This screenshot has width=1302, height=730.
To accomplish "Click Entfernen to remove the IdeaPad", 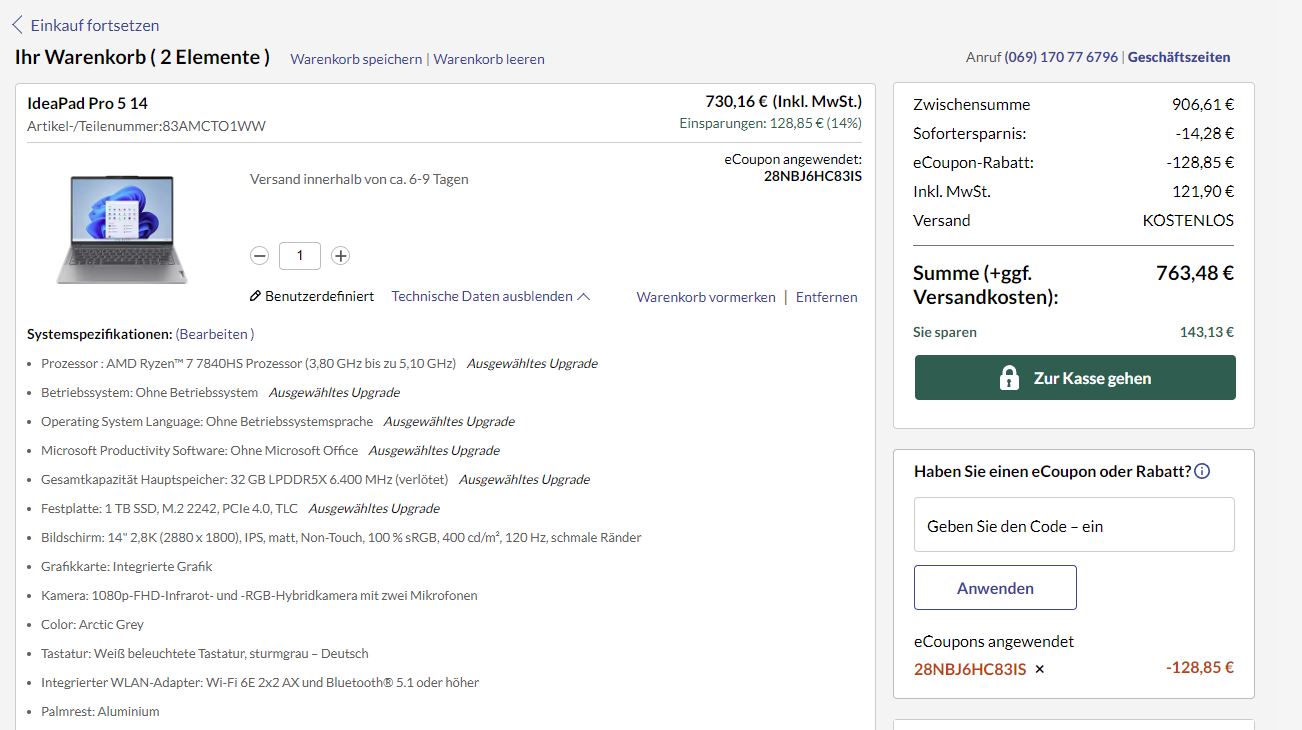I will pos(827,297).
